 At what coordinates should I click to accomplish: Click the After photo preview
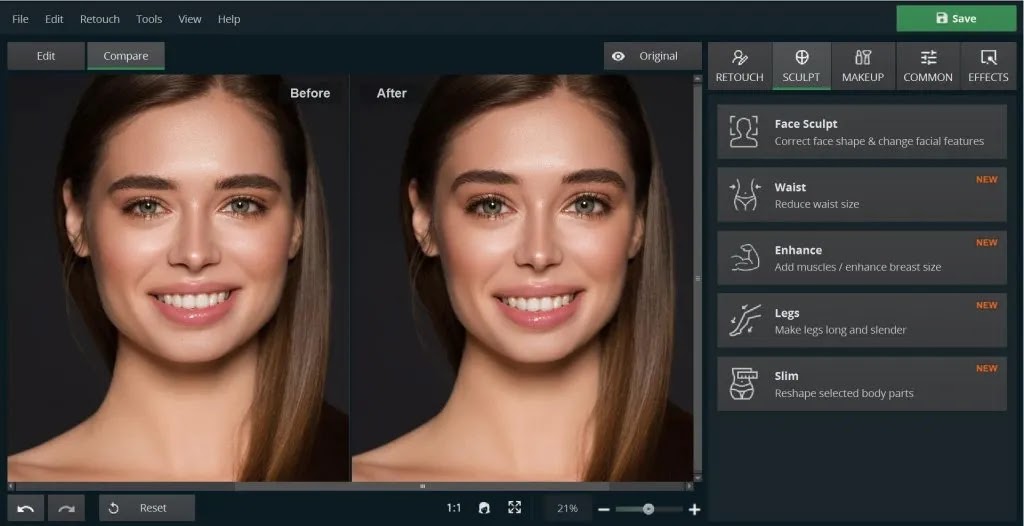tap(522, 278)
